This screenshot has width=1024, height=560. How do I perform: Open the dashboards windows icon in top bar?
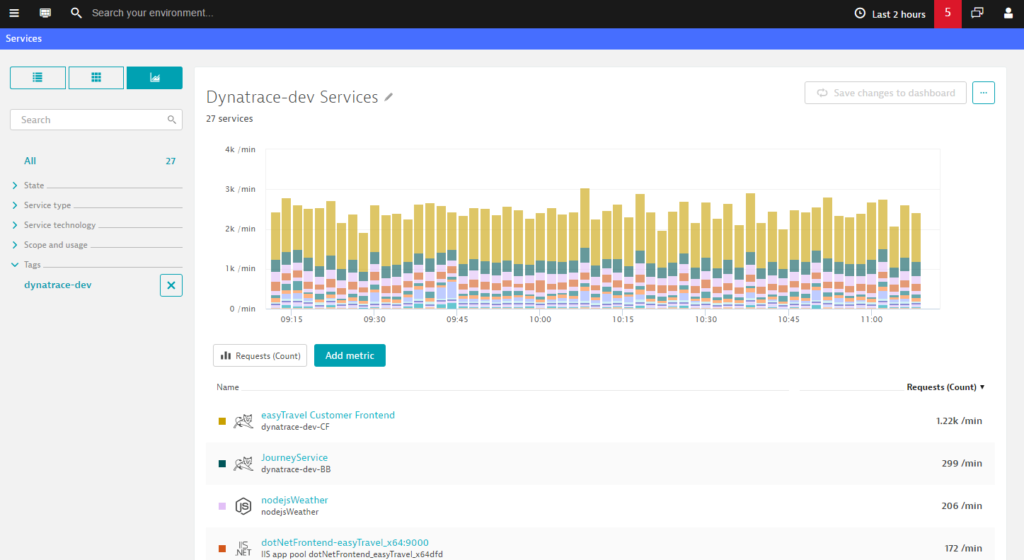click(977, 13)
